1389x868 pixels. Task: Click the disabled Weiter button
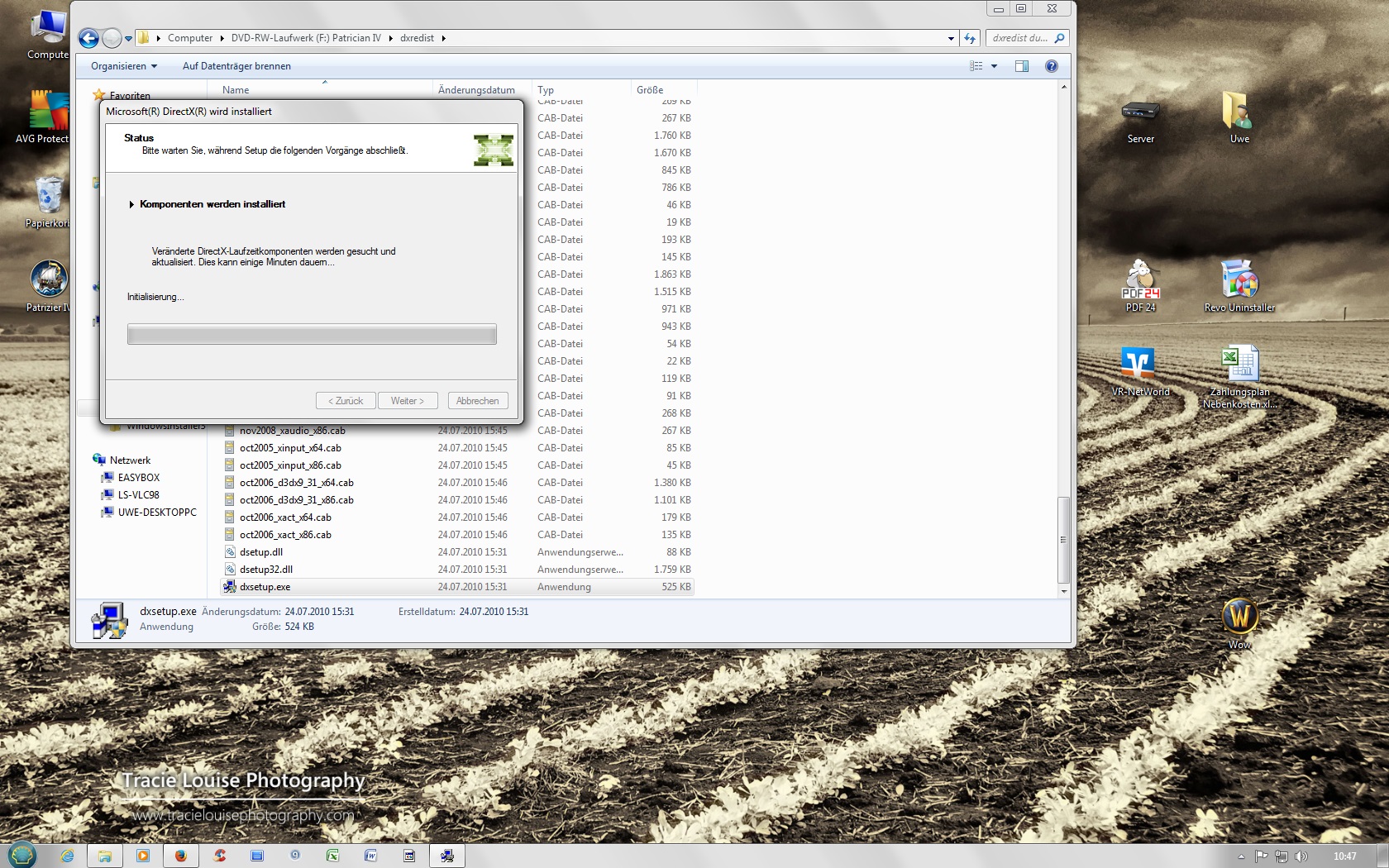(x=408, y=401)
